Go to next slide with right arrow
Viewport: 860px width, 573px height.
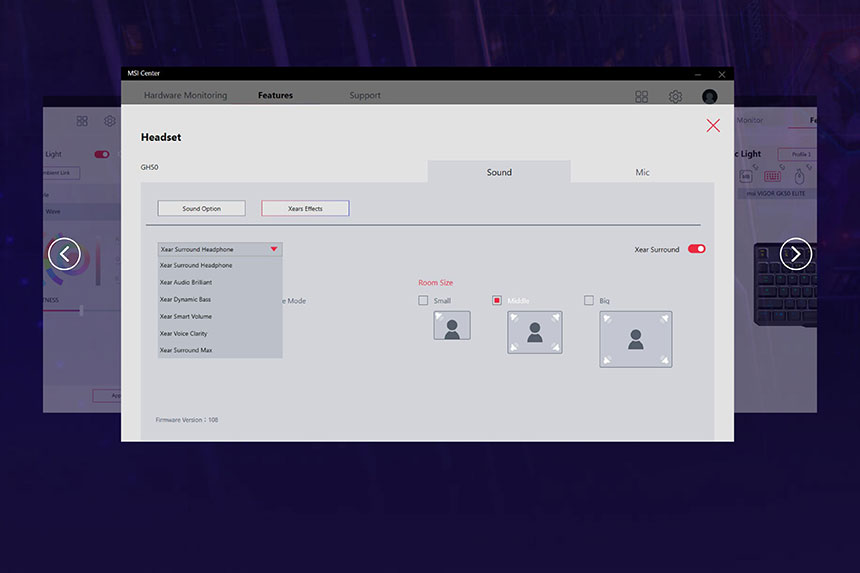coord(796,254)
